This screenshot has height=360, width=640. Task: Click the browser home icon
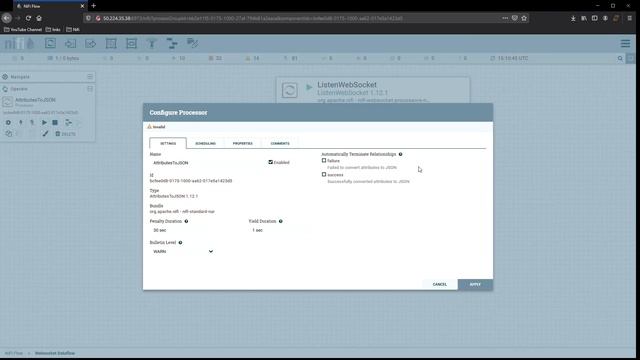point(39,18)
